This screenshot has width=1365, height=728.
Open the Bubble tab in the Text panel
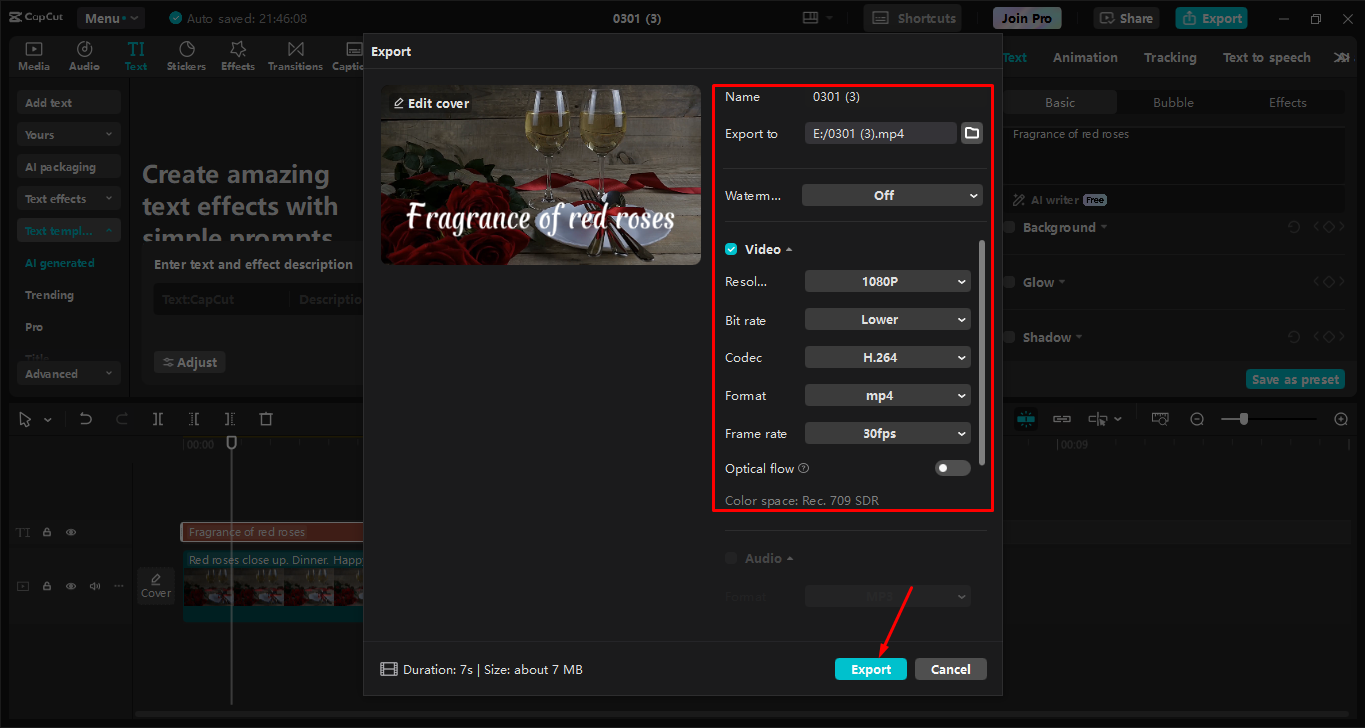click(1172, 102)
